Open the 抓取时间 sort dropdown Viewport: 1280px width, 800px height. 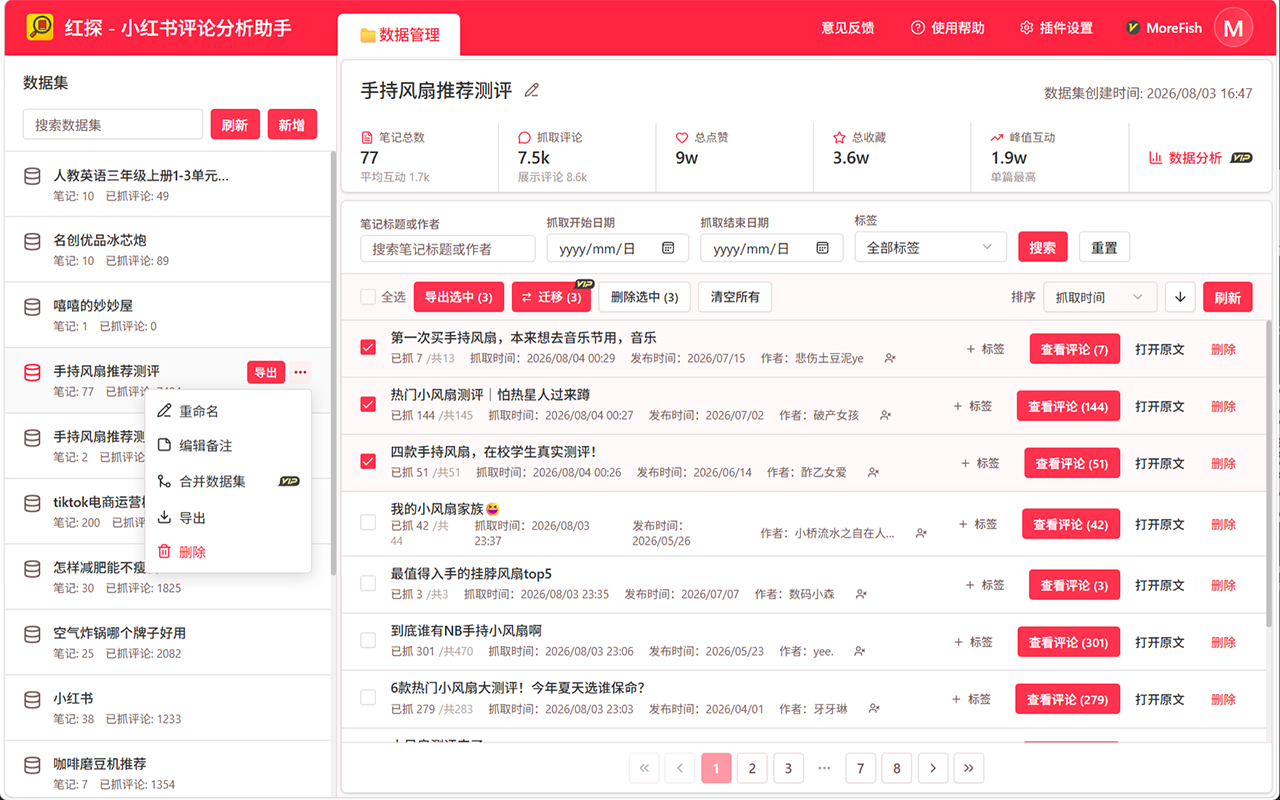(1099, 297)
